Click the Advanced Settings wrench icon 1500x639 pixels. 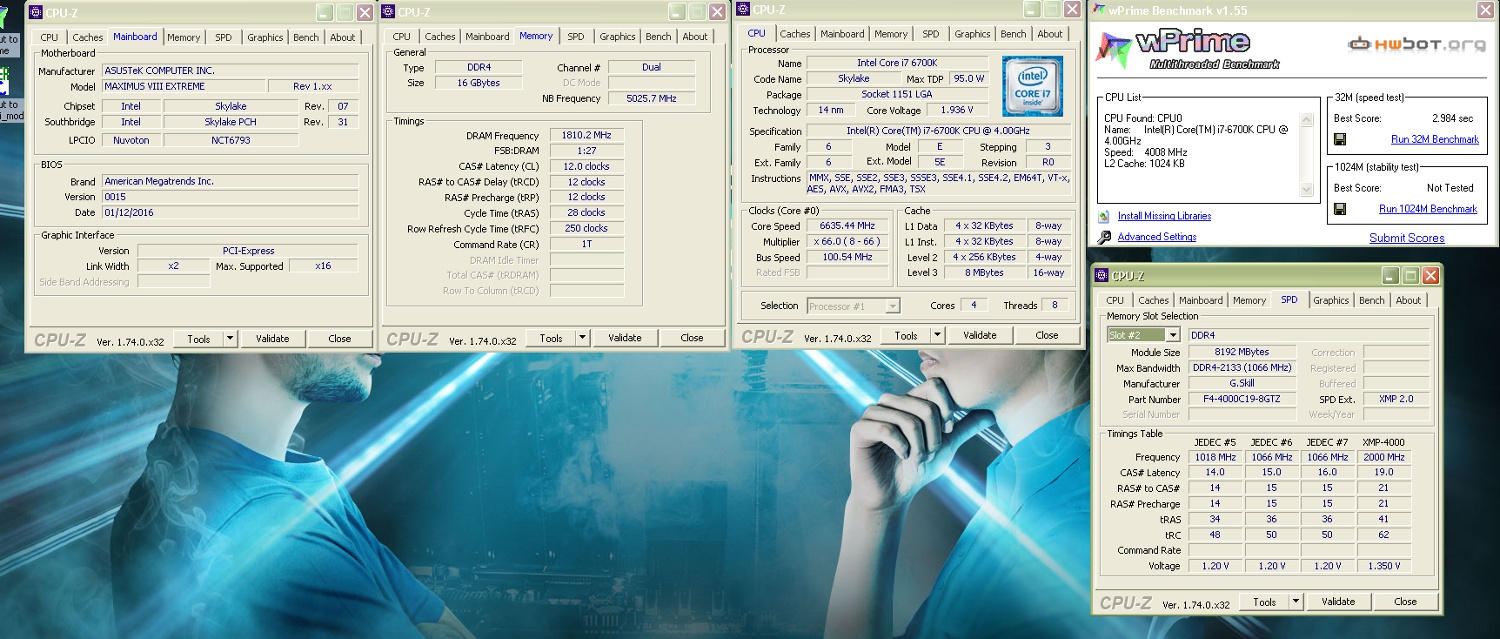coord(1104,237)
